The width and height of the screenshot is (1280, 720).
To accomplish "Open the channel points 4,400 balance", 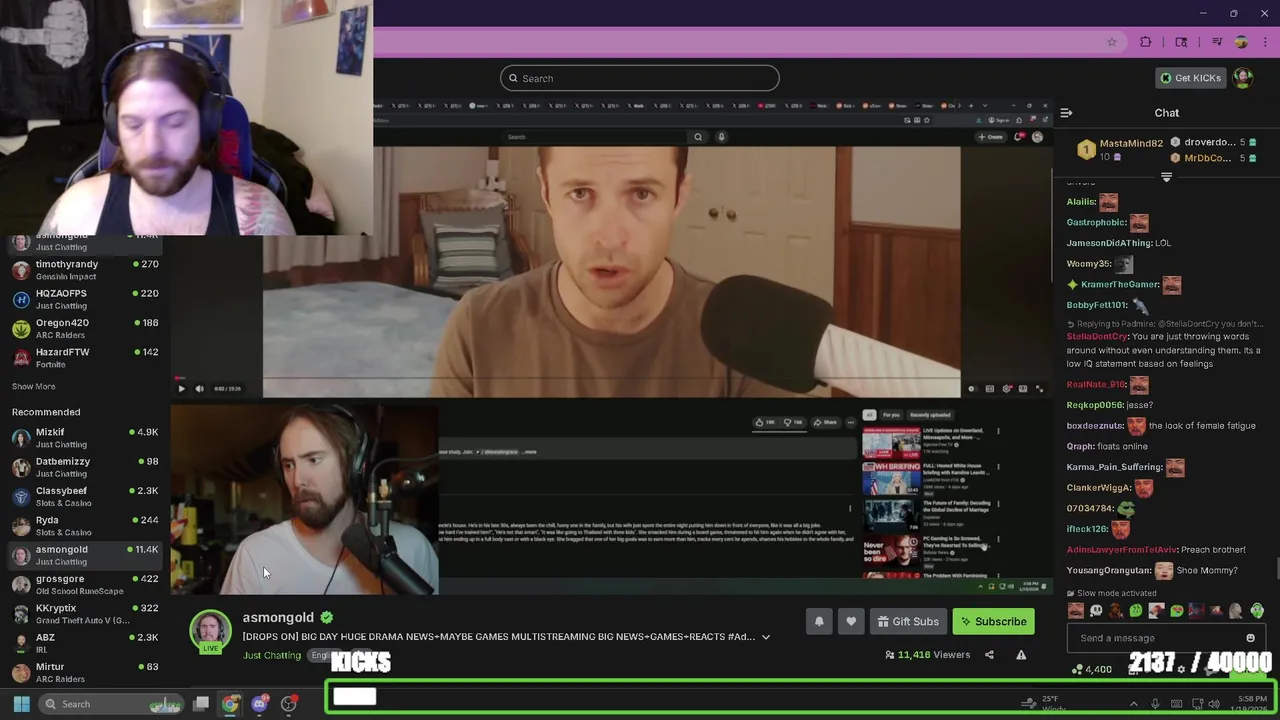I will 1092,669.
